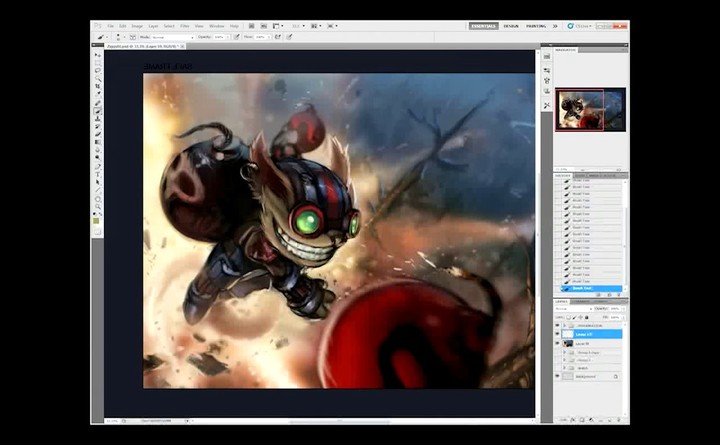Select the Blur tool
Viewport: 720px width, 445px height.
pos(97,150)
